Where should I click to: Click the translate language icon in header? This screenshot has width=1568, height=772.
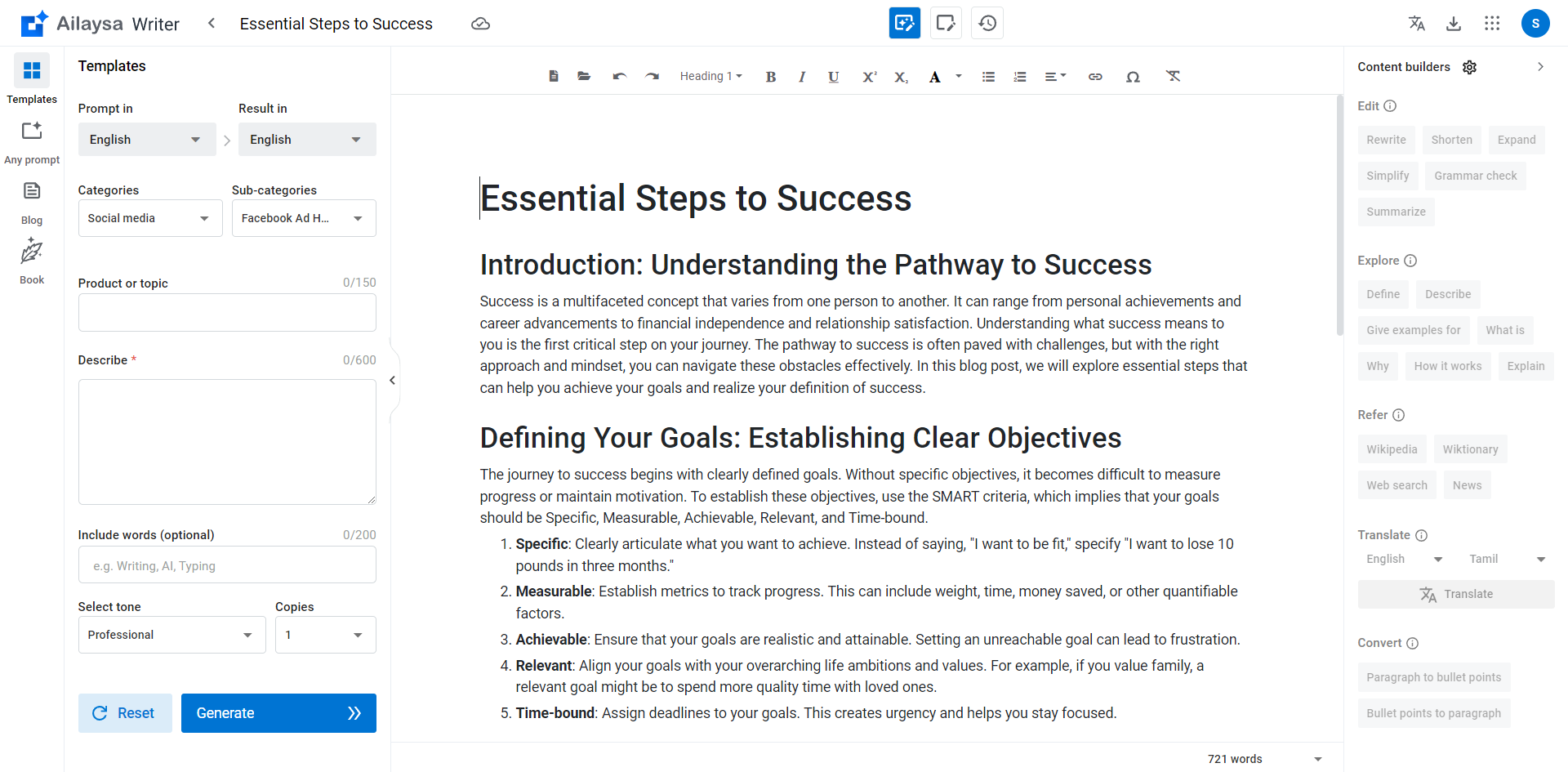[x=1417, y=24]
